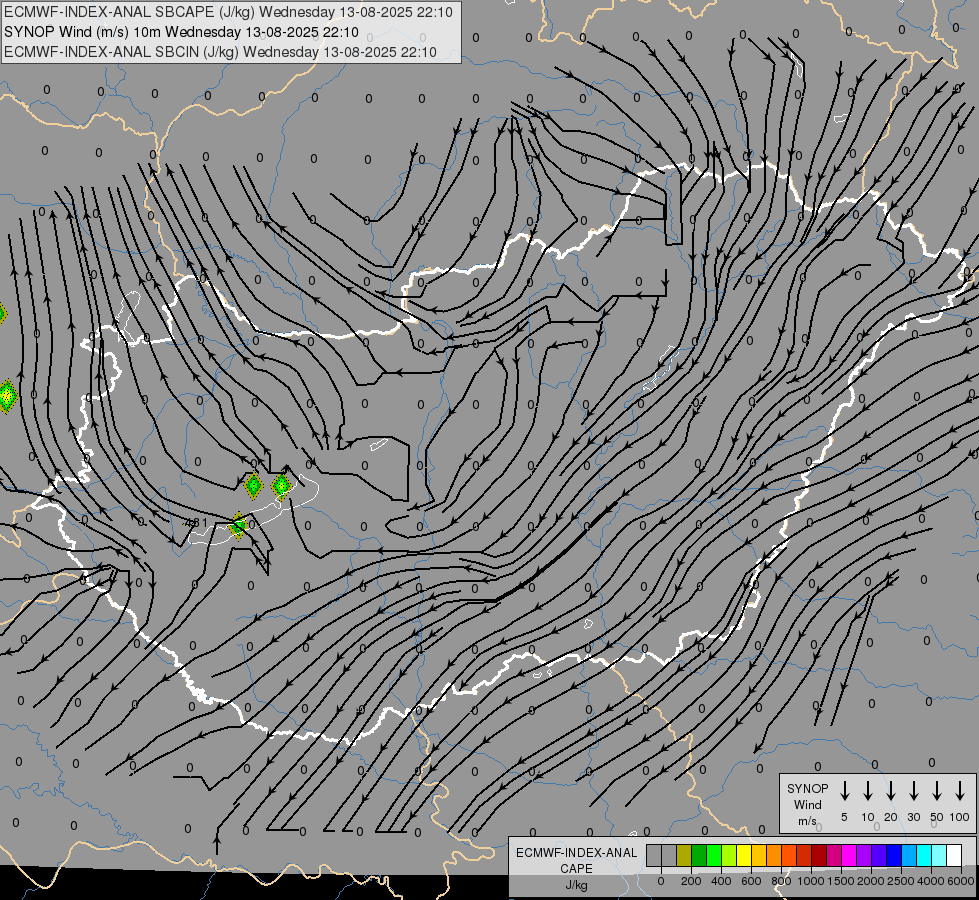Select the 10 m/s wind arrow in legend
The image size is (979, 900).
click(867, 791)
